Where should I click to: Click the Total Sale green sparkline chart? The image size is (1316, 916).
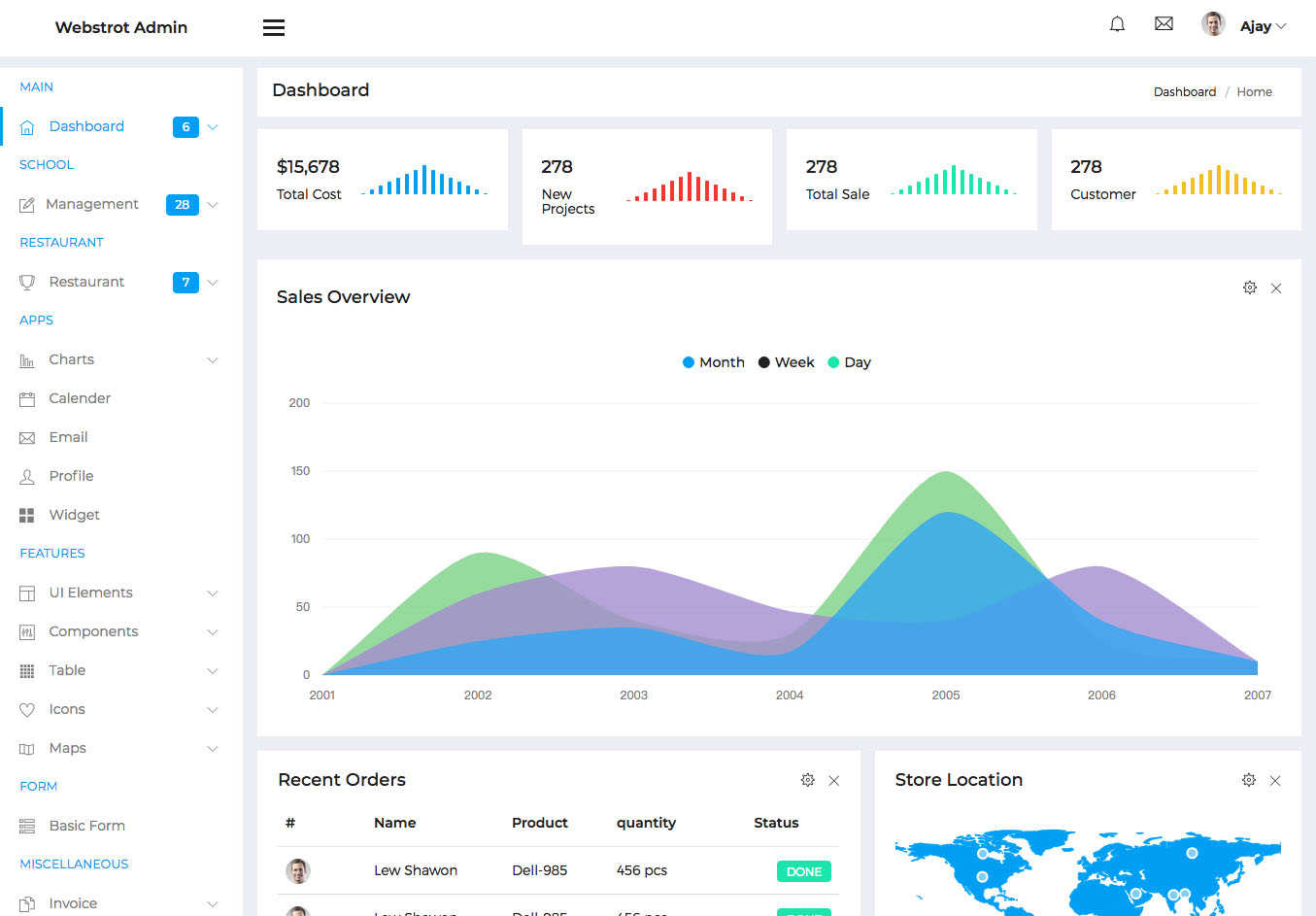pos(954,180)
